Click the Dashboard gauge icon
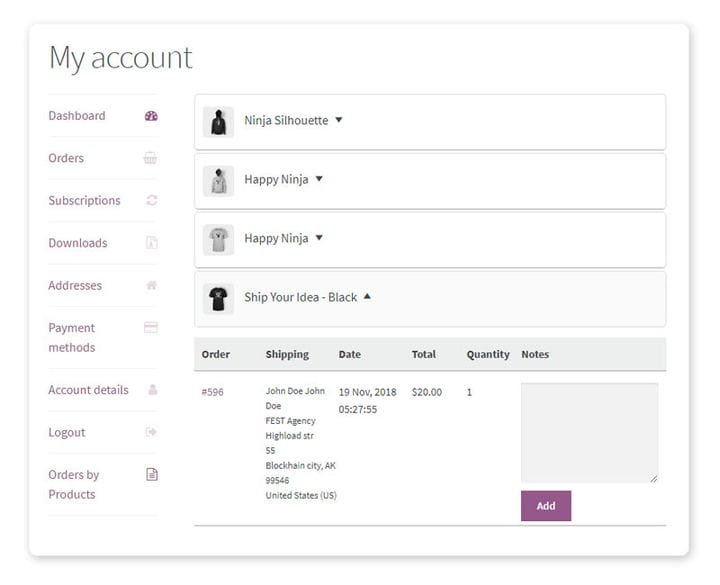Image resolution: width=720 pixels, height=585 pixels. (151, 116)
